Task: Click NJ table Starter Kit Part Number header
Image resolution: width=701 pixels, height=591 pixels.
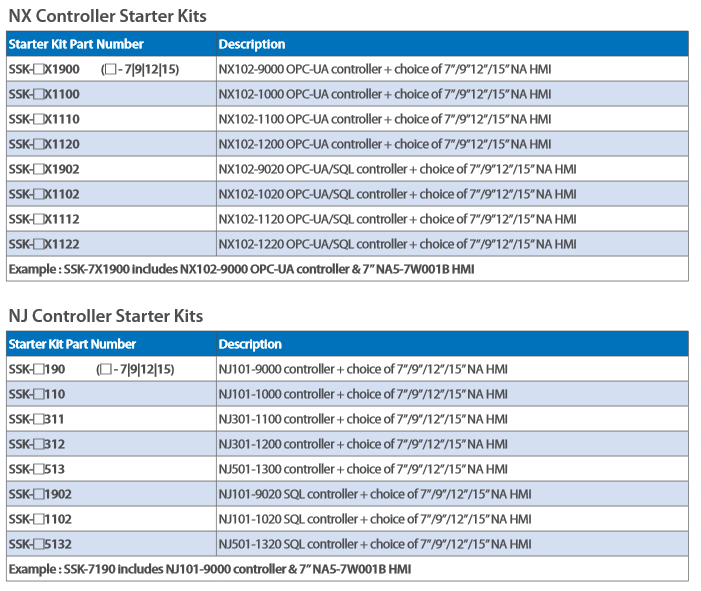Action: (x=72, y=344)
